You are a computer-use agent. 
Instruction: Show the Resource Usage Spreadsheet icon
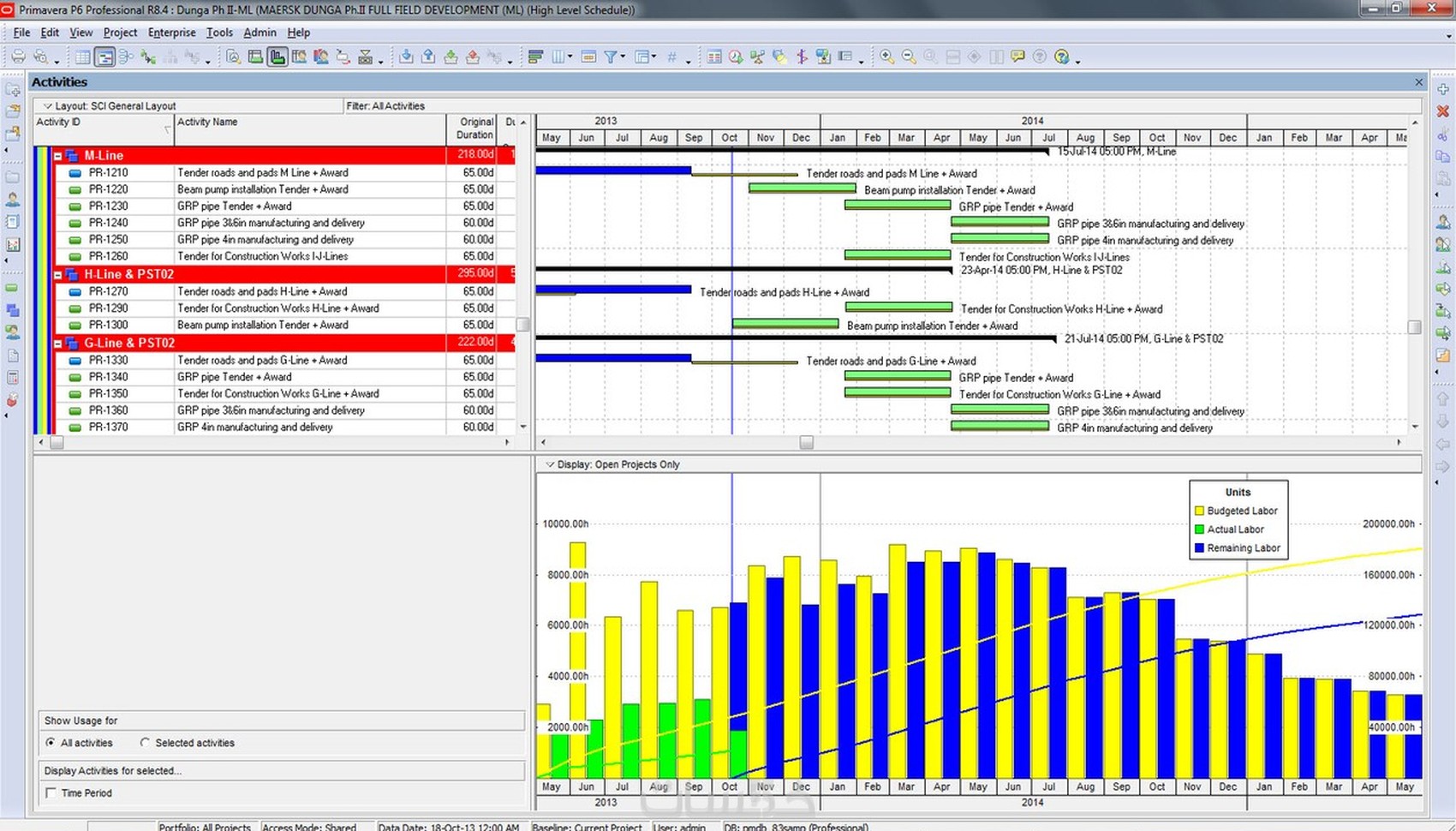[x=299, y=57]
